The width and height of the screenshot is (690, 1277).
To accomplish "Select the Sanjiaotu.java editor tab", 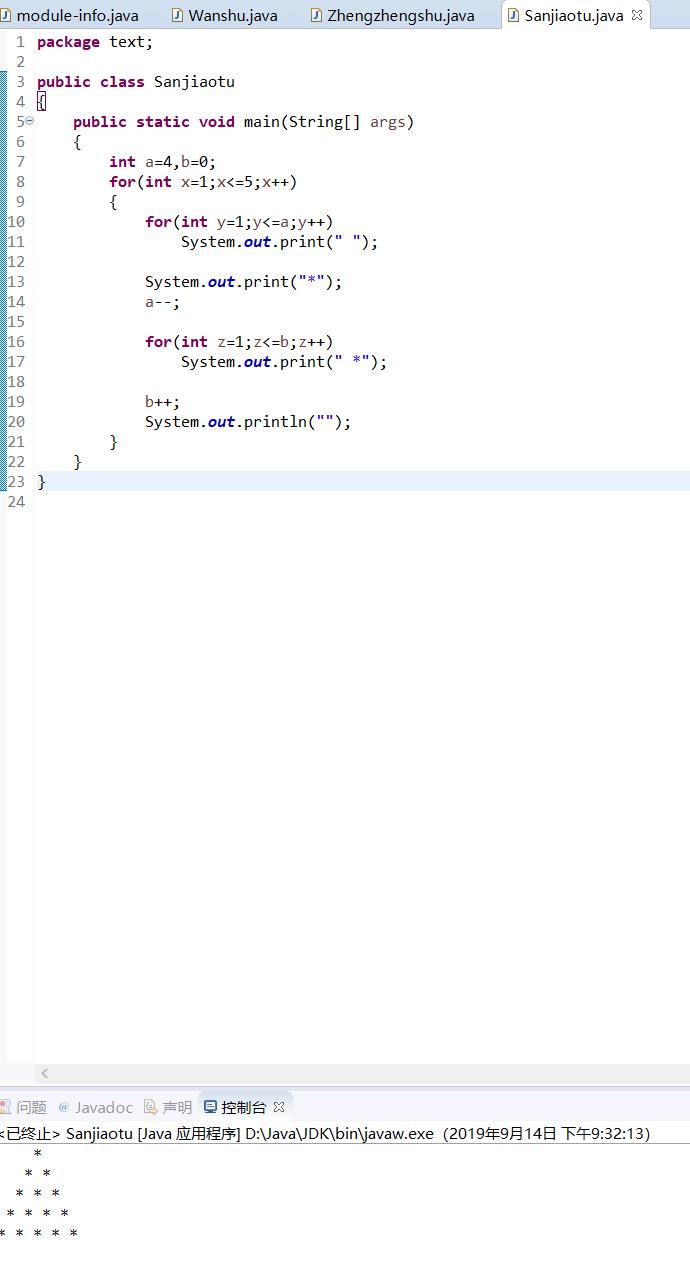I will pos(573,15).
